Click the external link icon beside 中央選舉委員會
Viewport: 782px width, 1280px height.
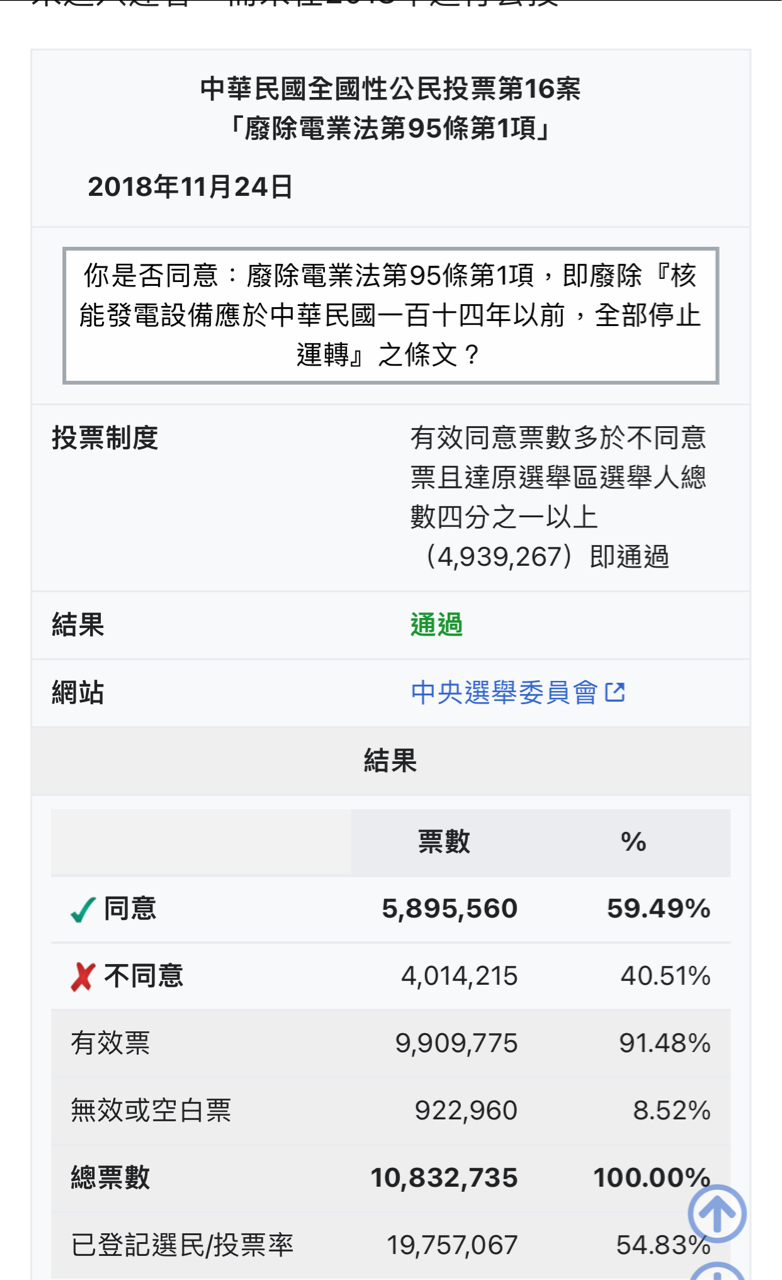pyautogui.click(x=616, y=692)
